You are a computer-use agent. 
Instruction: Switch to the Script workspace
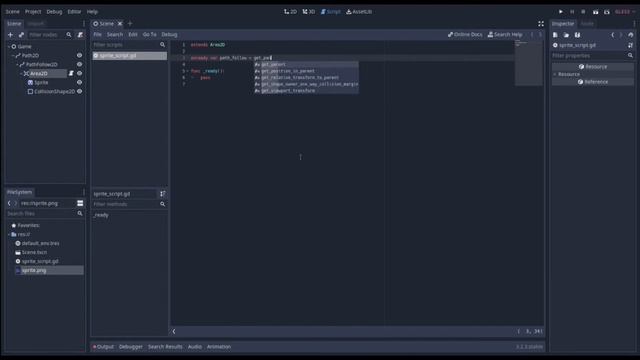click(x=331, y=12)
